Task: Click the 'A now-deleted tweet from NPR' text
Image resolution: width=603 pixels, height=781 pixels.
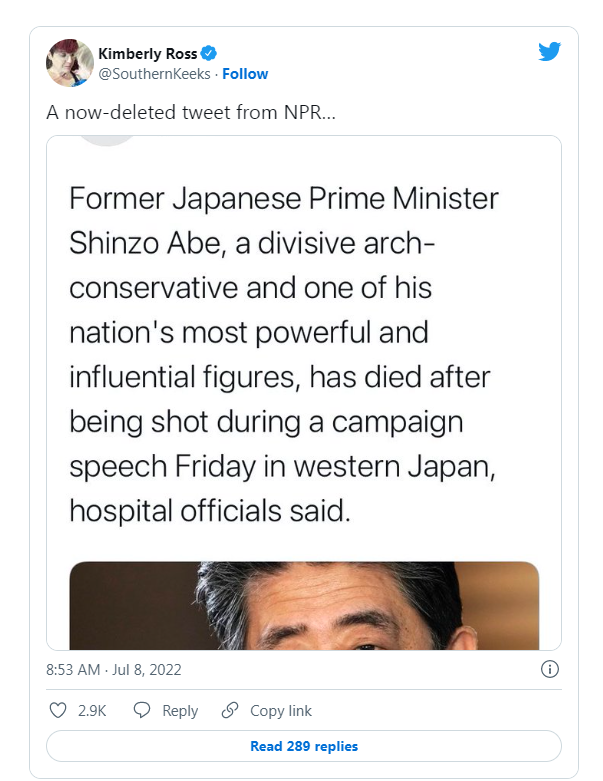Action: tap(191, 113)
